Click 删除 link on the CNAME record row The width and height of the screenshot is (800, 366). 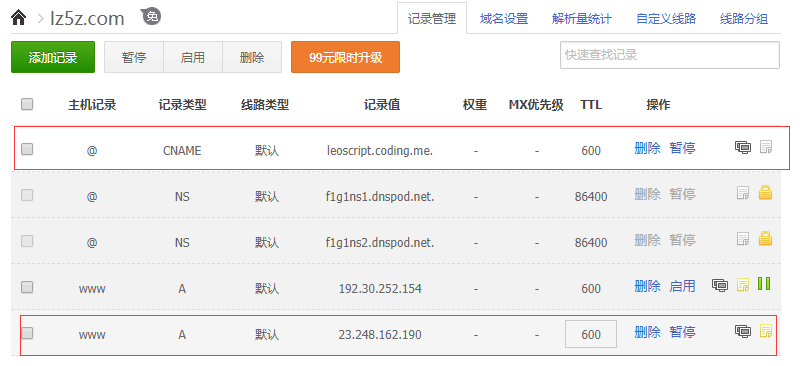[x=647, y=149]
